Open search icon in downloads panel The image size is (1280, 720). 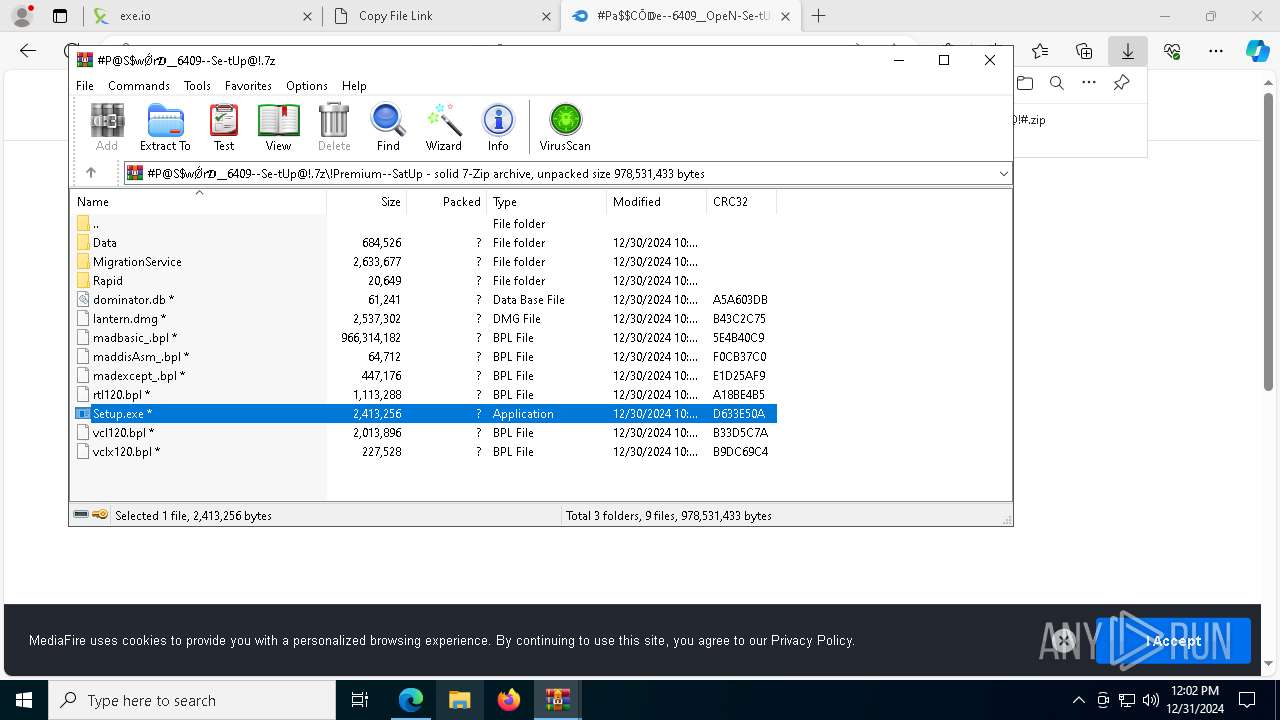(1057, 83)
